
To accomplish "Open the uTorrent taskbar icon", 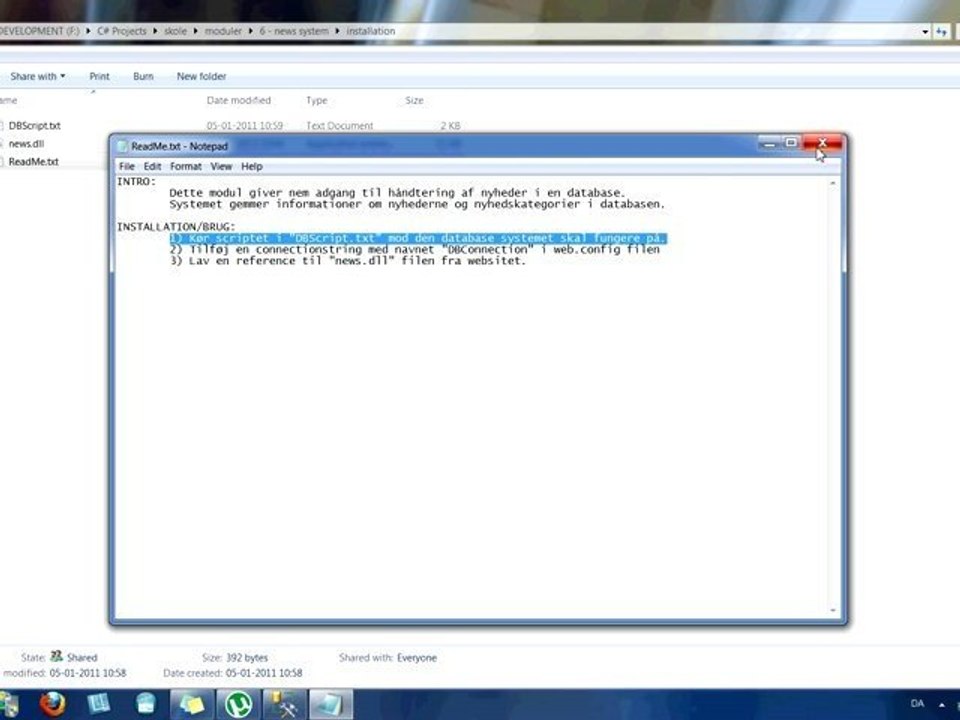I will pyautogui.click(x=238, y=704).
